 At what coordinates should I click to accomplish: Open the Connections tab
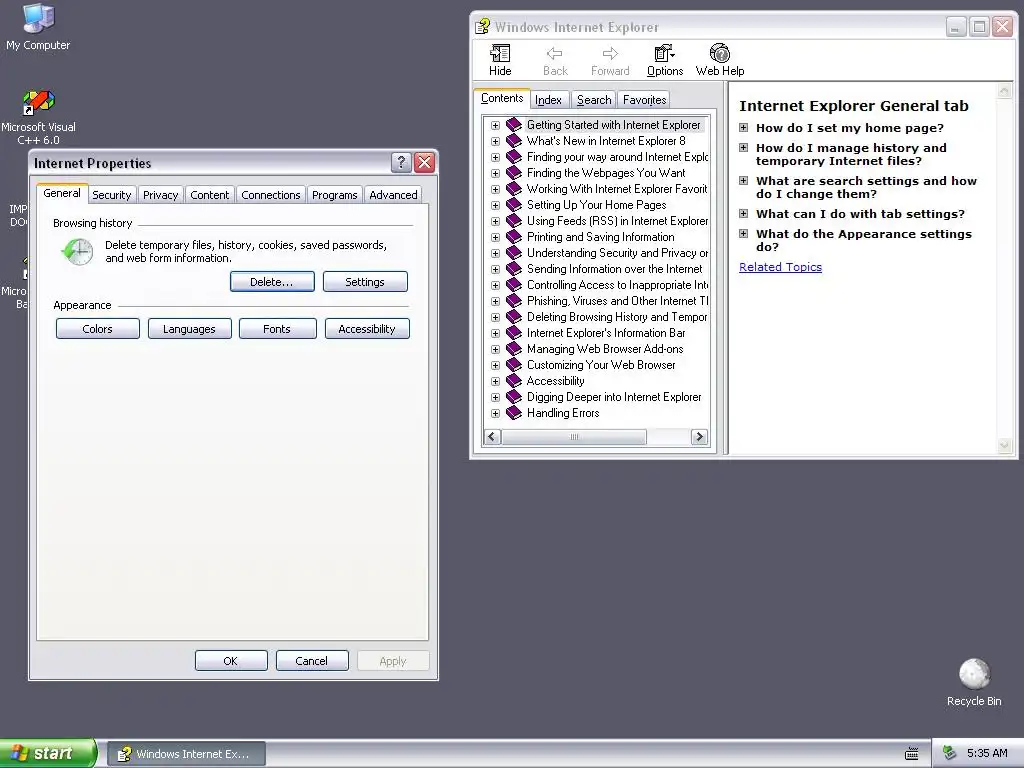click(271, 195)
